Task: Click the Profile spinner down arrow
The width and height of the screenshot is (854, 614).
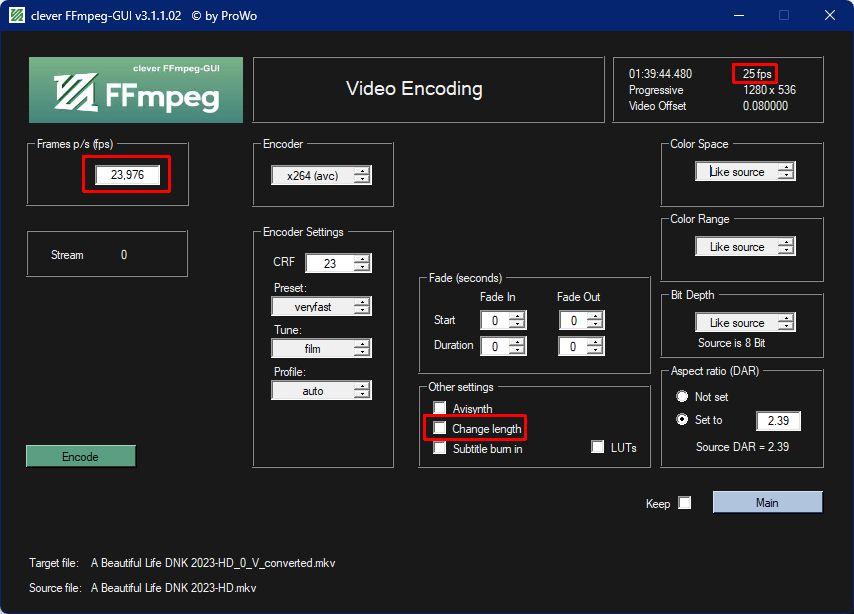Action: [x=362, y=395]
